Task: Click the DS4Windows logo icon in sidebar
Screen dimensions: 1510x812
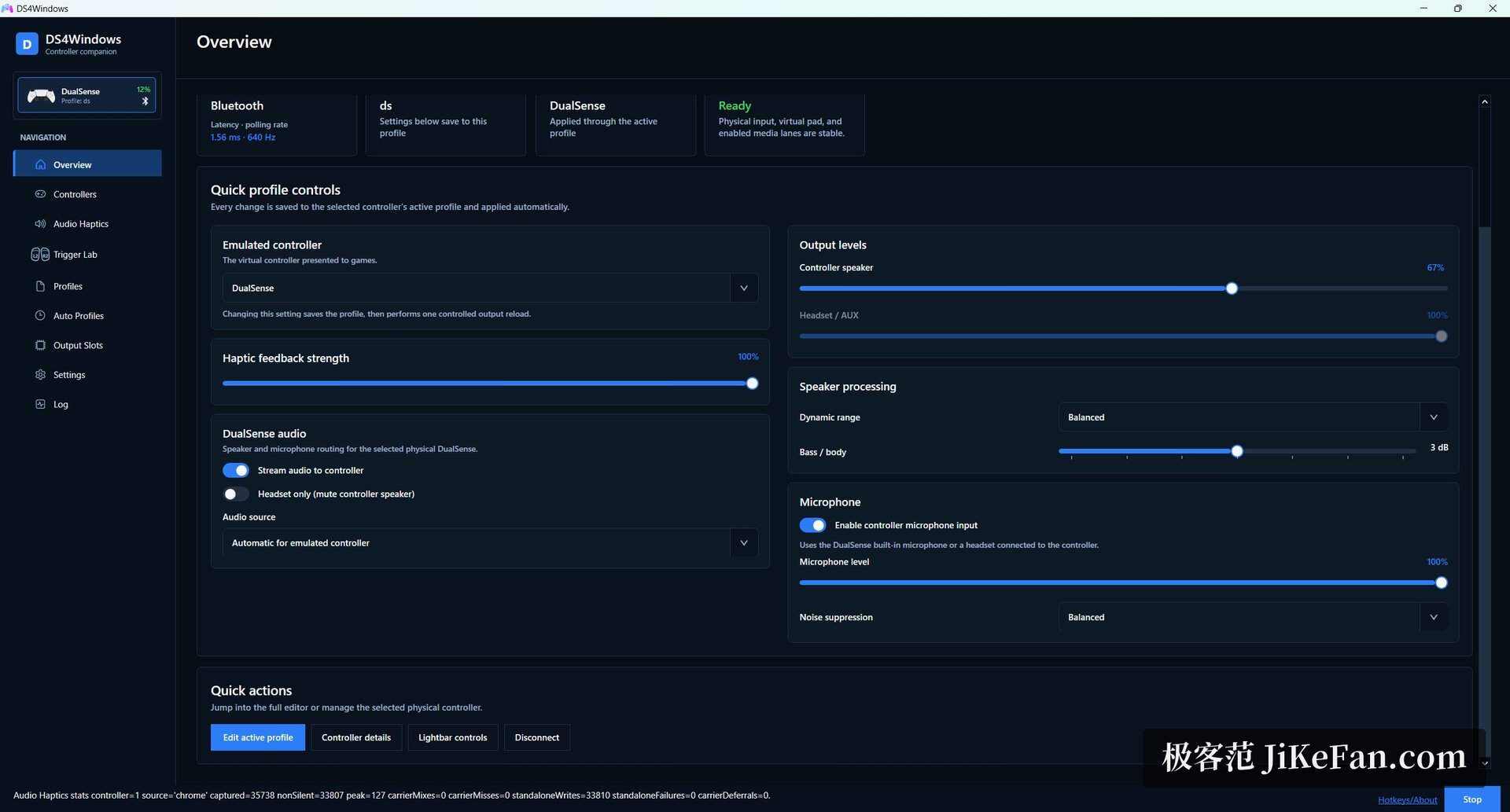Action: 27,44
